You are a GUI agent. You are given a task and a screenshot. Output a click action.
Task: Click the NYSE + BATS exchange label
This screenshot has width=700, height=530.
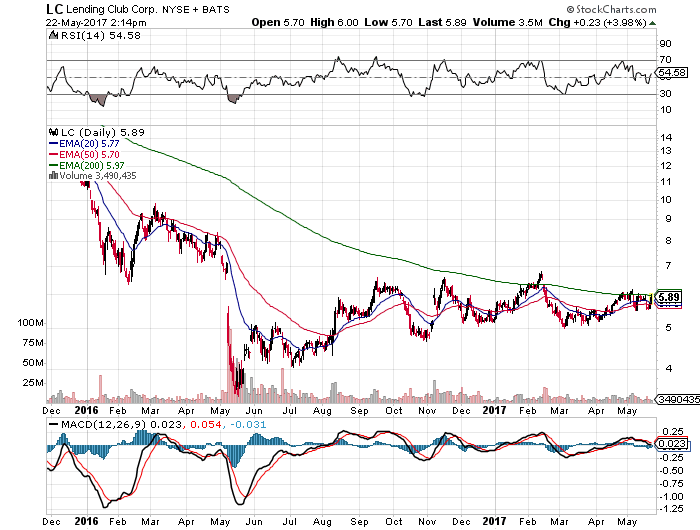[196, 9]
